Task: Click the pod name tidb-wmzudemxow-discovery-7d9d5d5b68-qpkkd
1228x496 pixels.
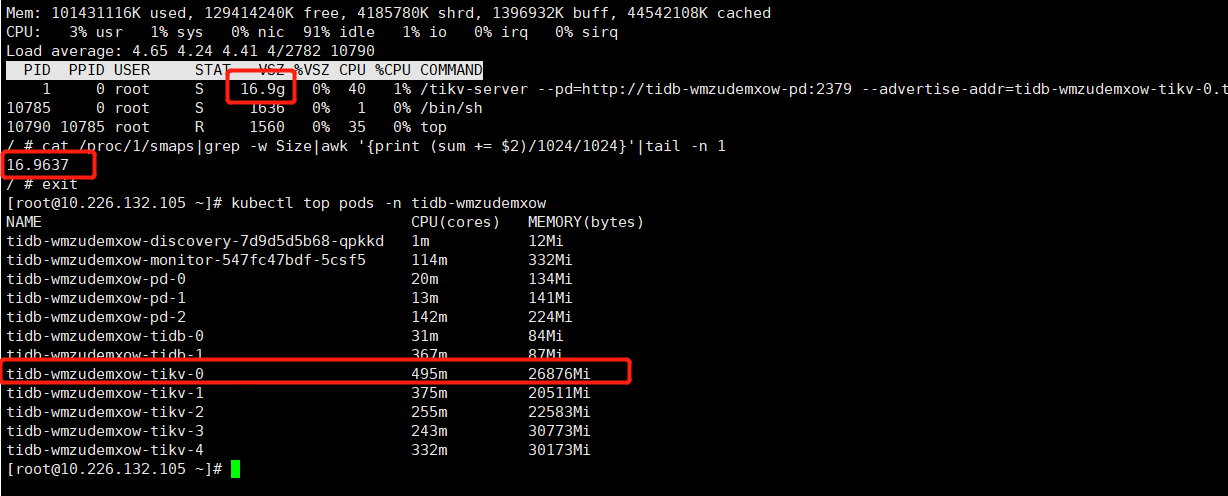Action: (x=195, y=241)
